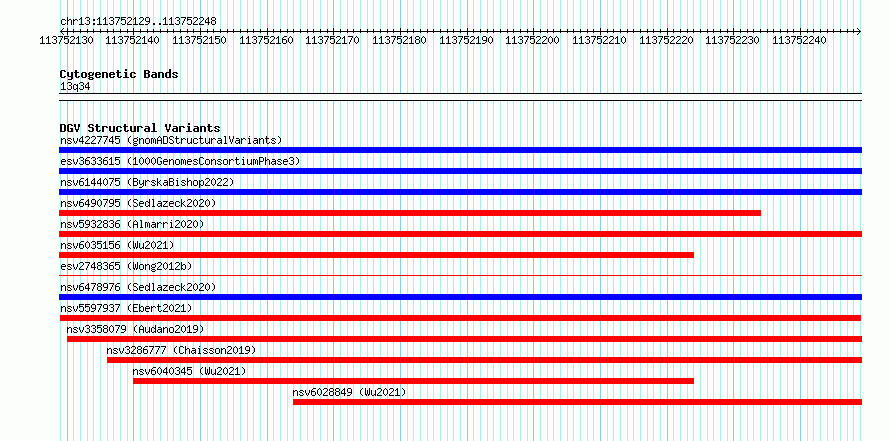Click the nsv4227745 gnomADStructuralVariants label

pos(171,140)
